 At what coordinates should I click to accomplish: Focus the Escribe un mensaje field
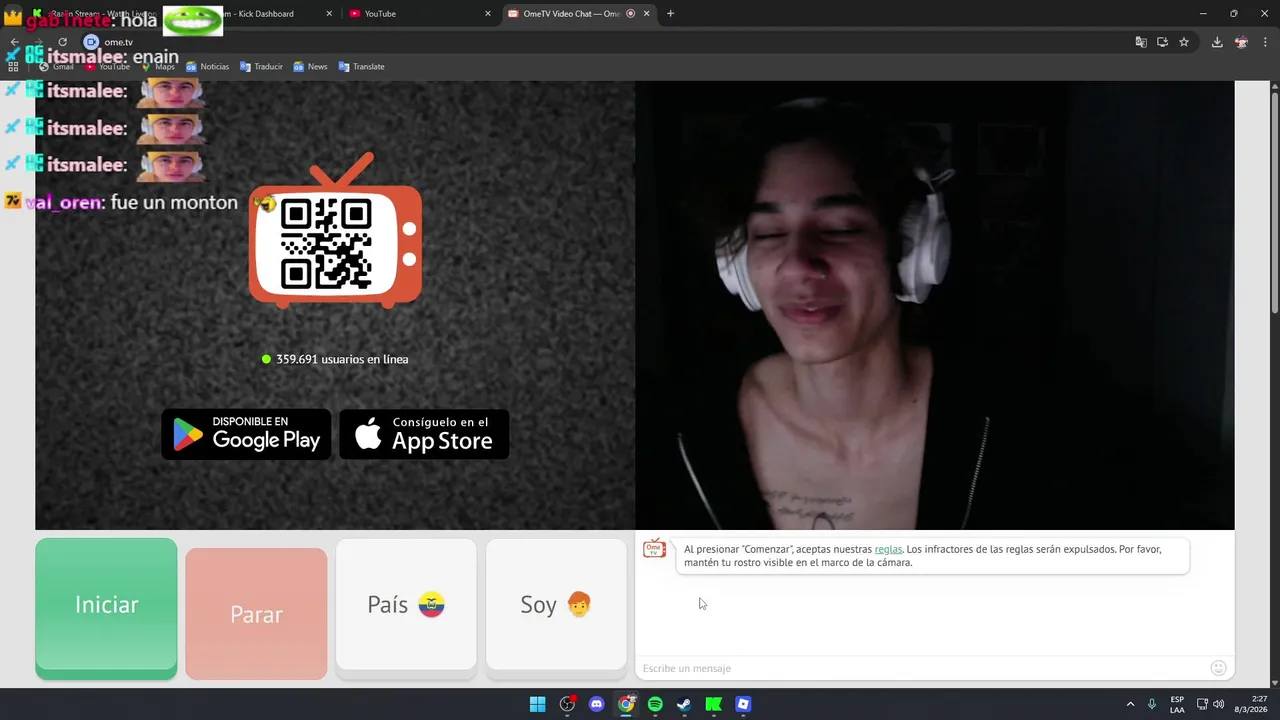tap(920, 668)
